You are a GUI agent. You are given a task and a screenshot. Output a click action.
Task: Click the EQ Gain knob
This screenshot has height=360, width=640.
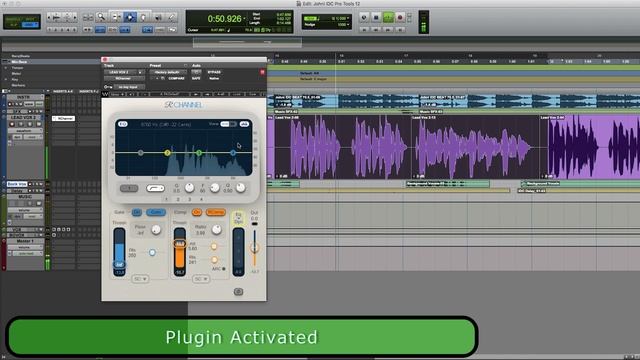coord(189,188)
